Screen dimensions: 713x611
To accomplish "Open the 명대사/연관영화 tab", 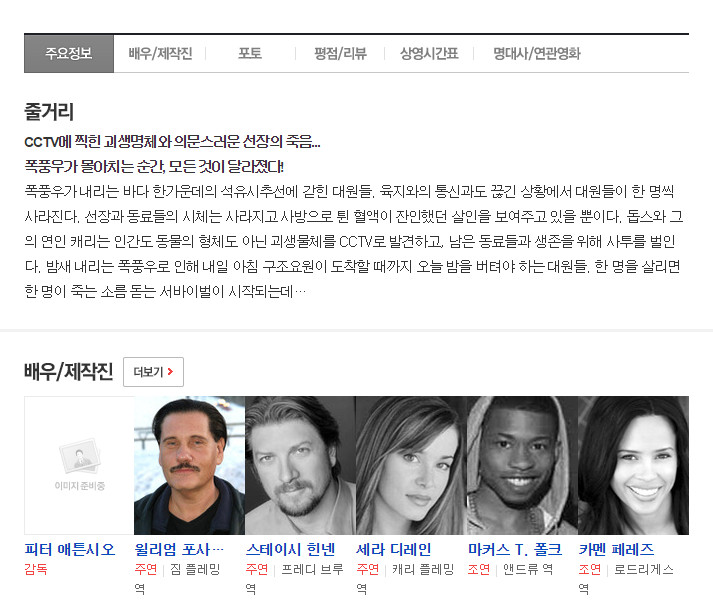I will click(536, 54).
